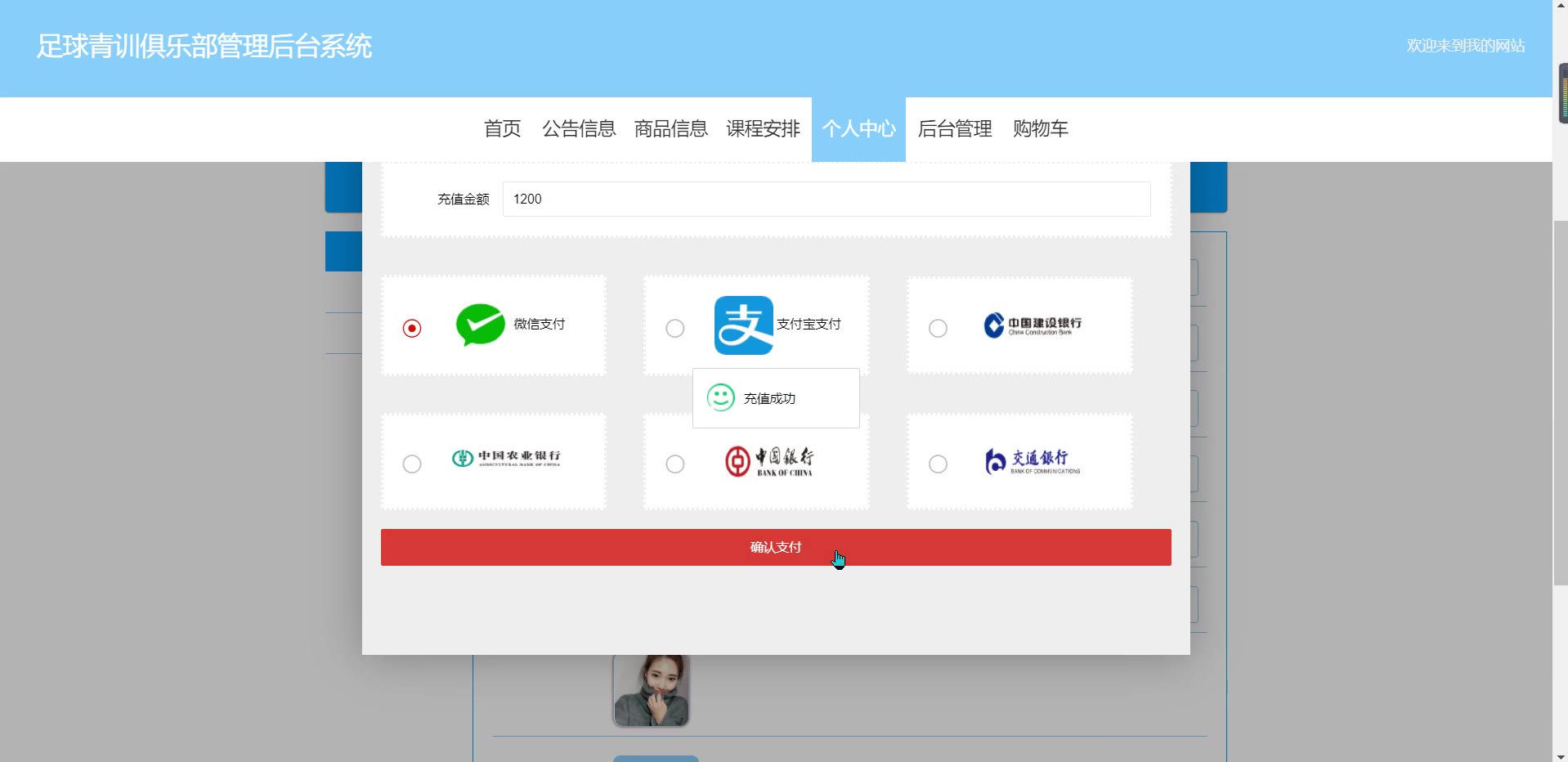Viewport: 1568px width, 762px height.
Task: Focus the 充值金额 amount input field
Action: pos(827,199)
